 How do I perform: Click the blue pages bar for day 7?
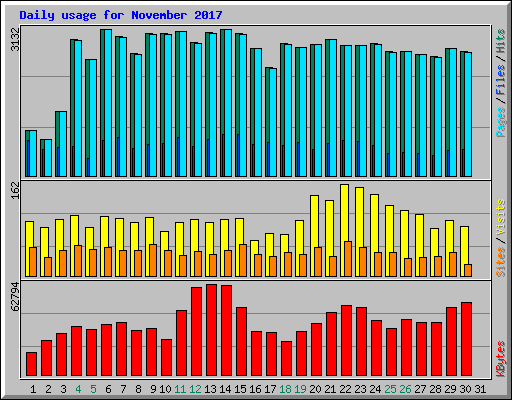(118, 157)
